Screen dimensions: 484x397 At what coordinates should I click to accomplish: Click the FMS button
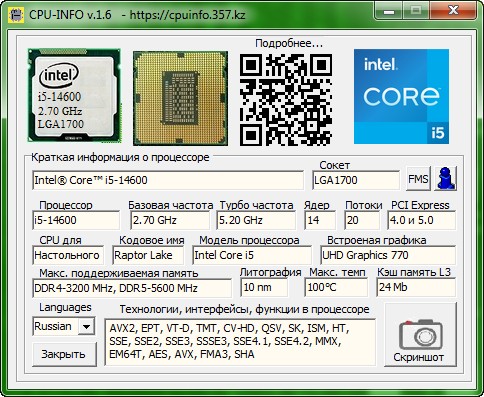pos(418,179)
